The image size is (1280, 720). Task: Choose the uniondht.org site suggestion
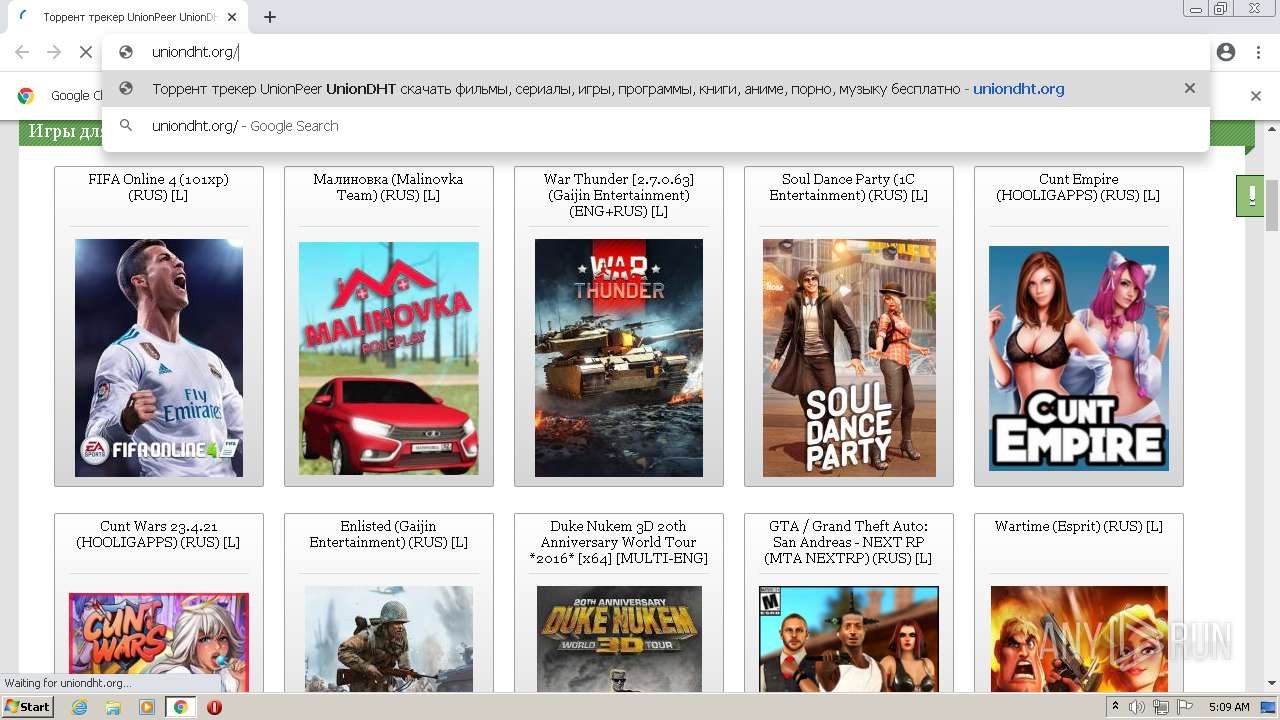tap(655, 88)
